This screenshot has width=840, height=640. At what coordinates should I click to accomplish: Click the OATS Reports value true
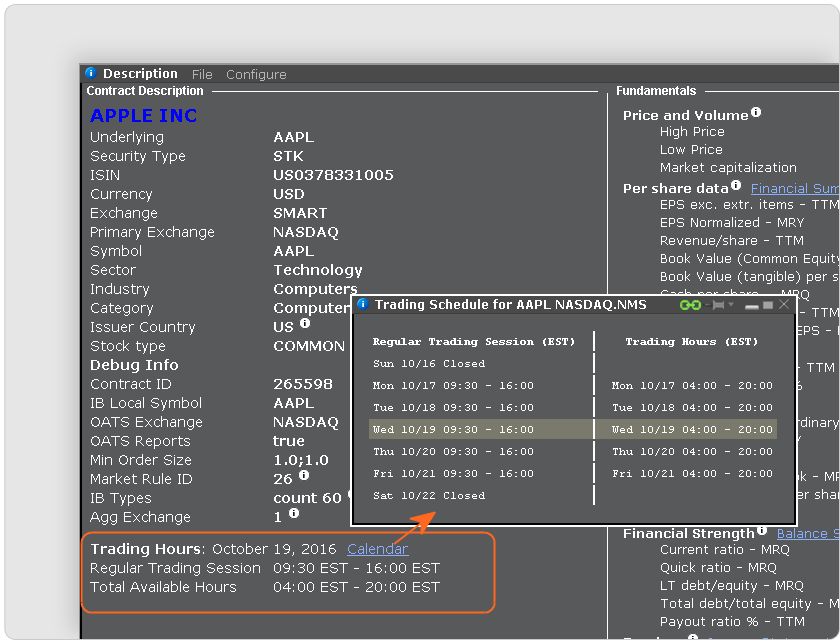[x=289, y=441]
